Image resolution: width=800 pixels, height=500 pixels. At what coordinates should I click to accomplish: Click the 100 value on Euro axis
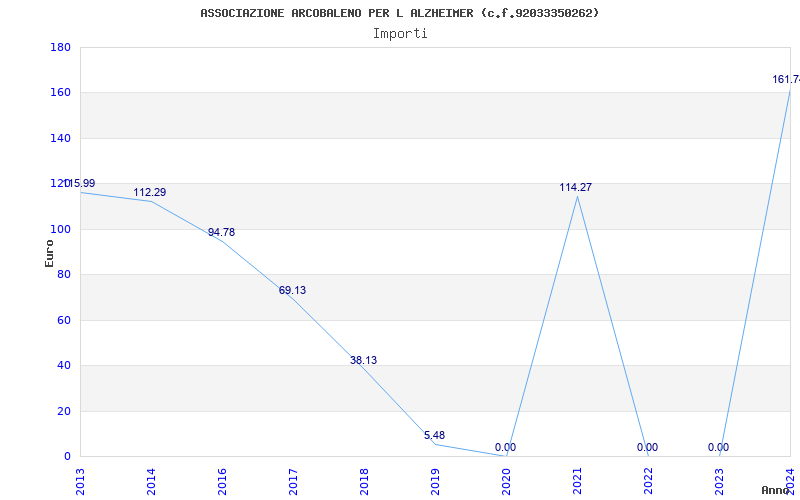tap(60, 229)
